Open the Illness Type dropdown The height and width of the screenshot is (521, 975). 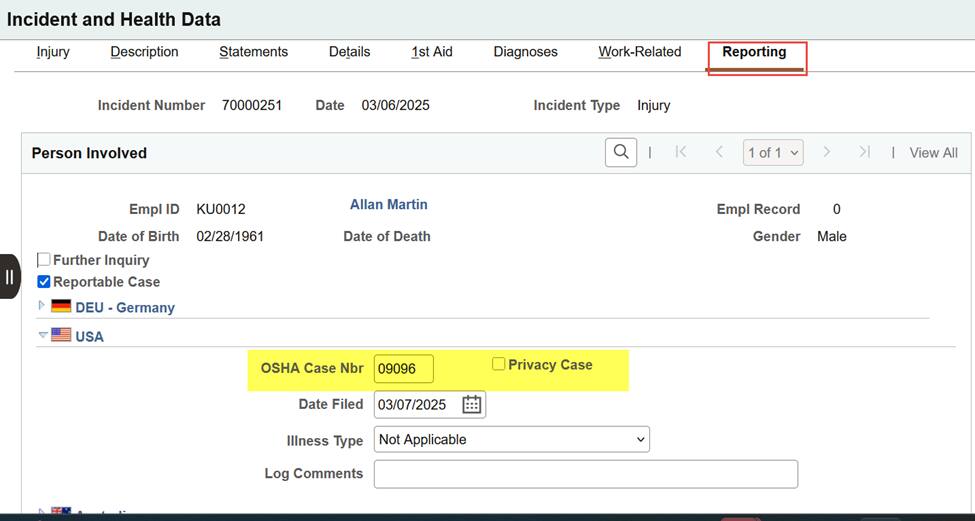click(511, 439)
